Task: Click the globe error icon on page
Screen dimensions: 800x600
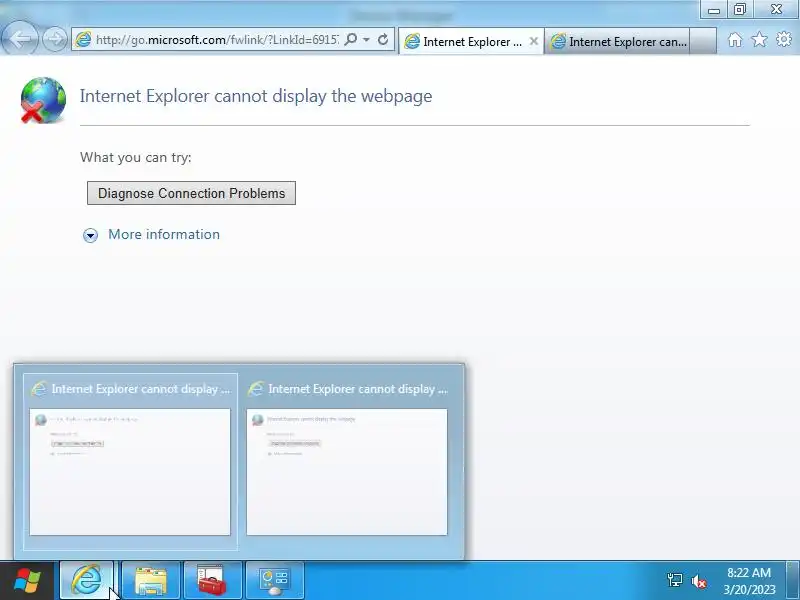Action: point(43,100)
